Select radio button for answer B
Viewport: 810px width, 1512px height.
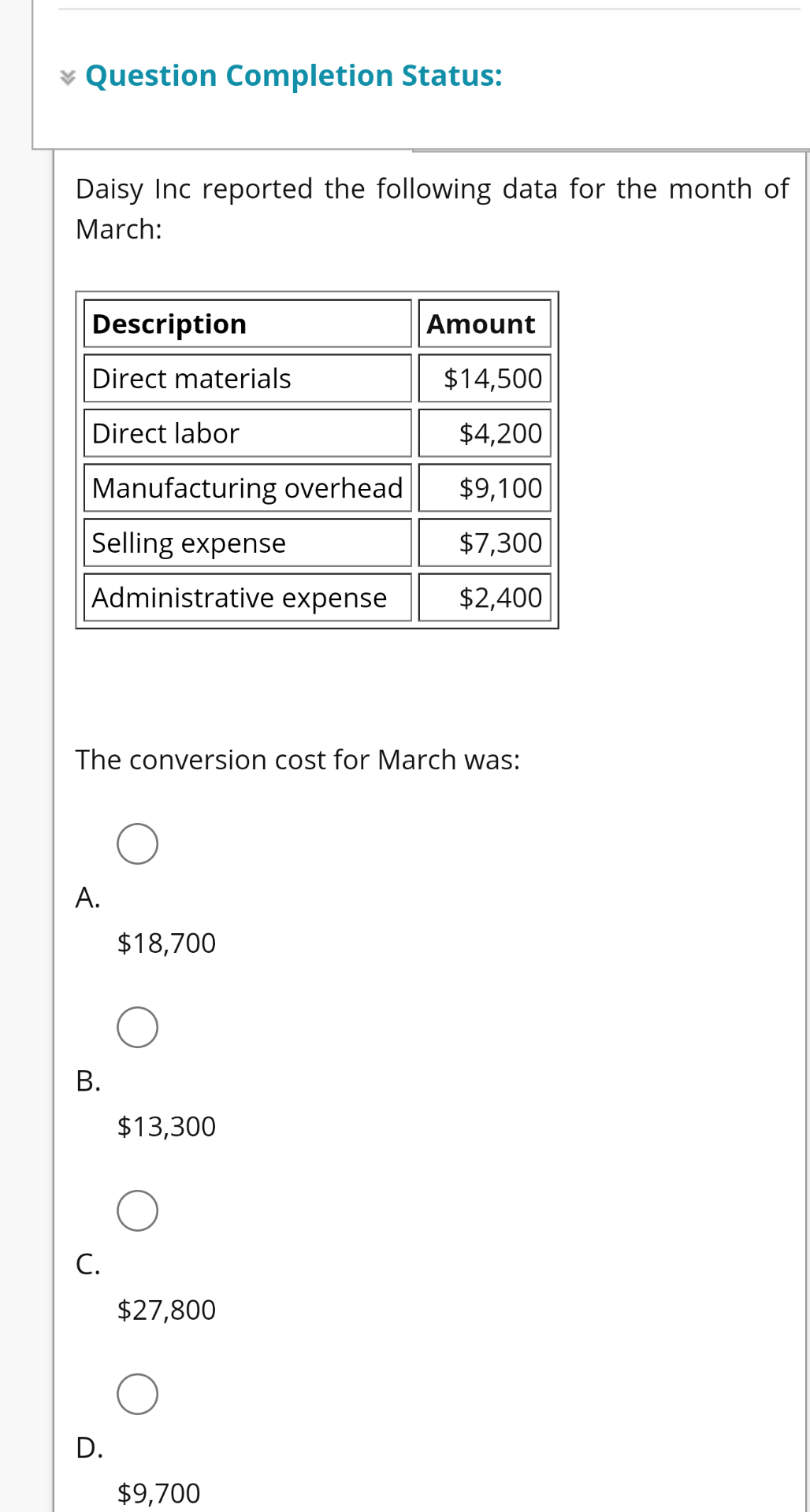137,1026
